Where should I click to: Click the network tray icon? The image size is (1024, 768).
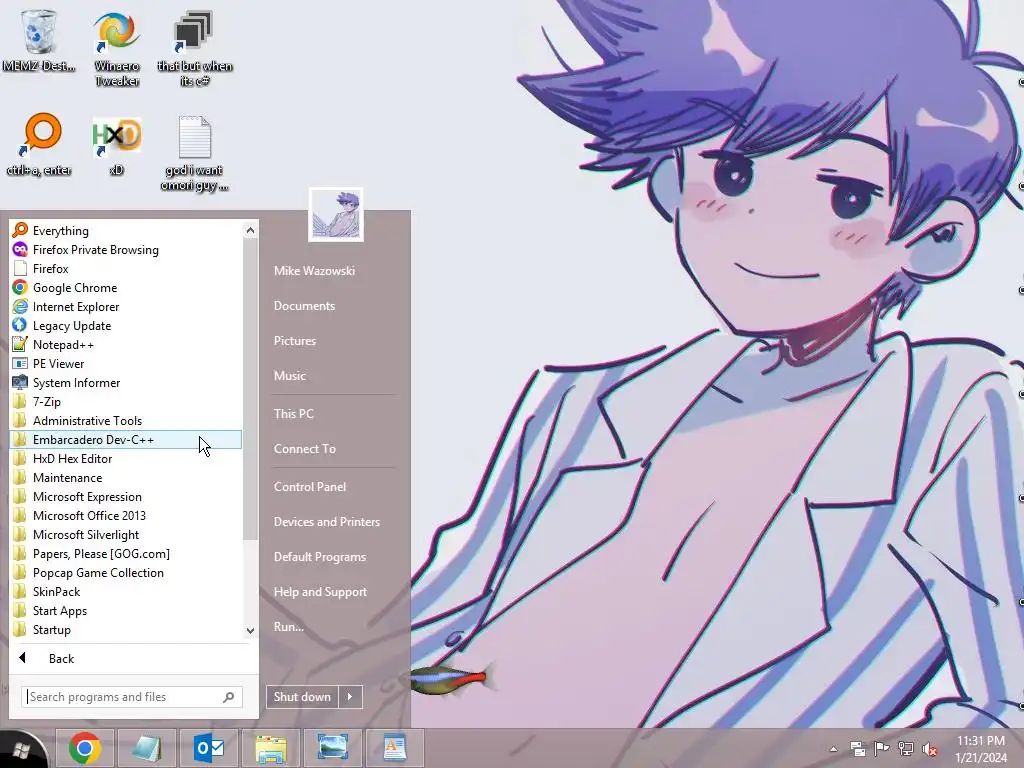905,749
